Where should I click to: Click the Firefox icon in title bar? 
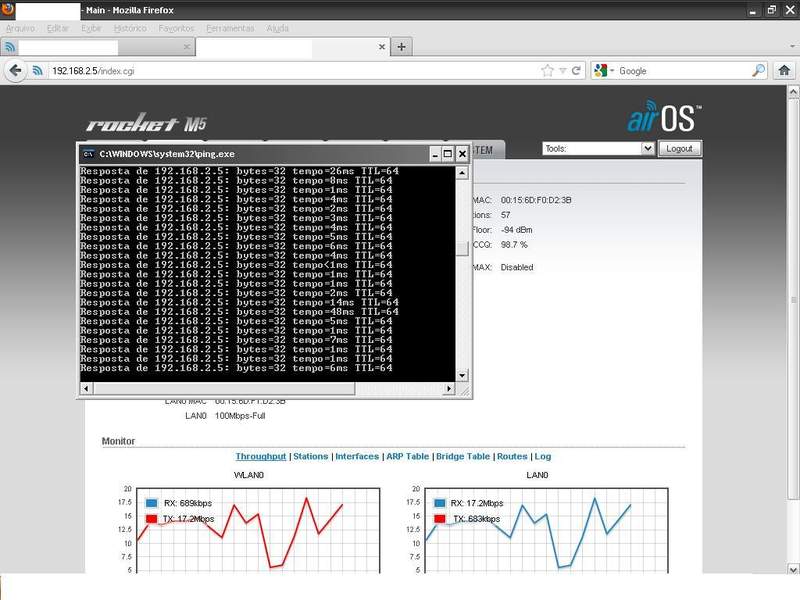coord(7,9)
